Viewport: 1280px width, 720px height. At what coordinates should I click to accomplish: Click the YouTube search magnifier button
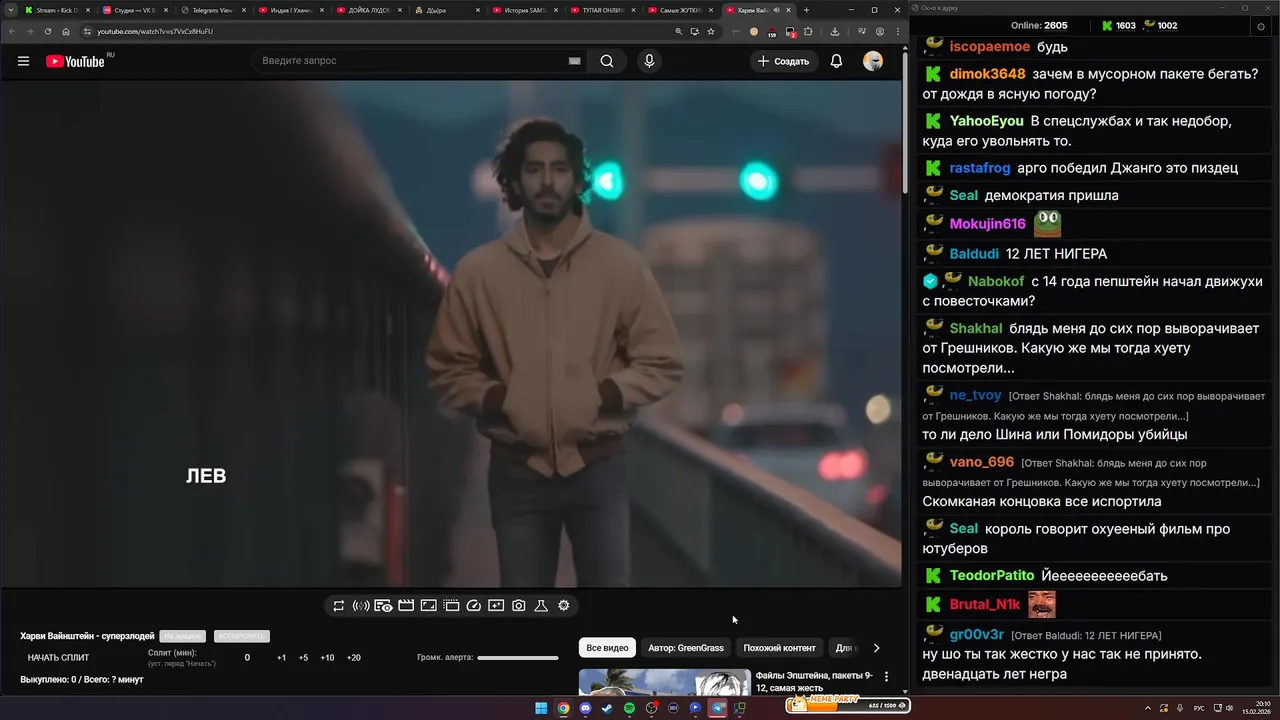coord(607,61)
